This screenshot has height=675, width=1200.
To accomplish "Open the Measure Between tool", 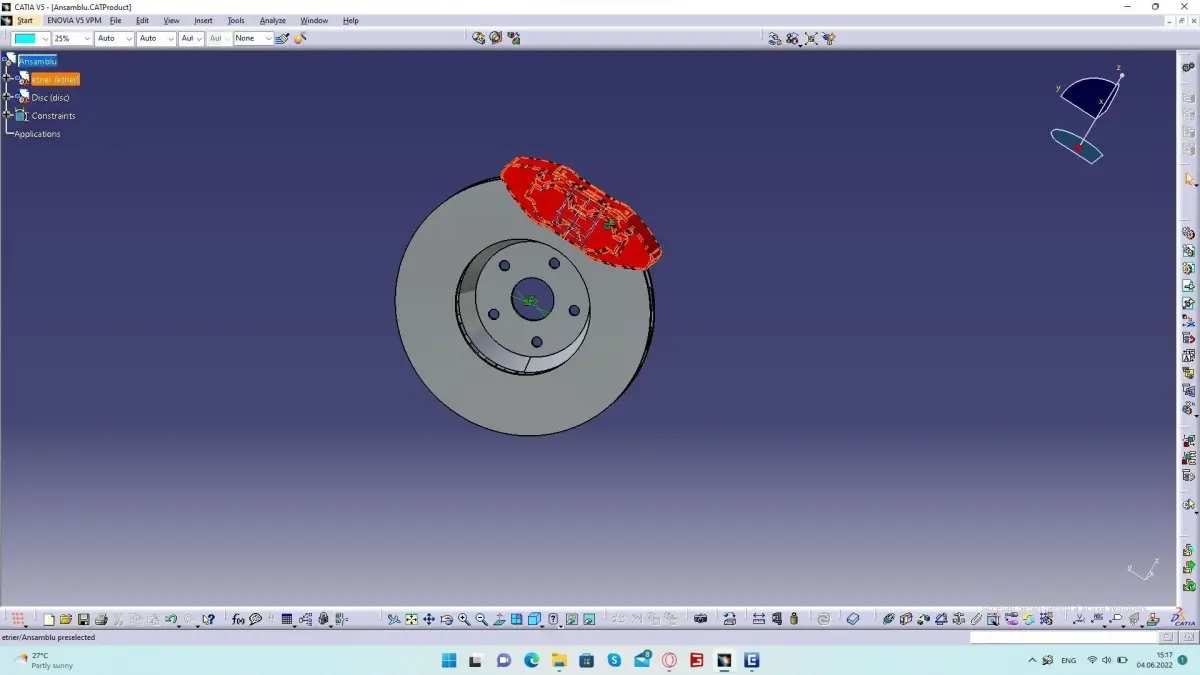I will 758,619.
